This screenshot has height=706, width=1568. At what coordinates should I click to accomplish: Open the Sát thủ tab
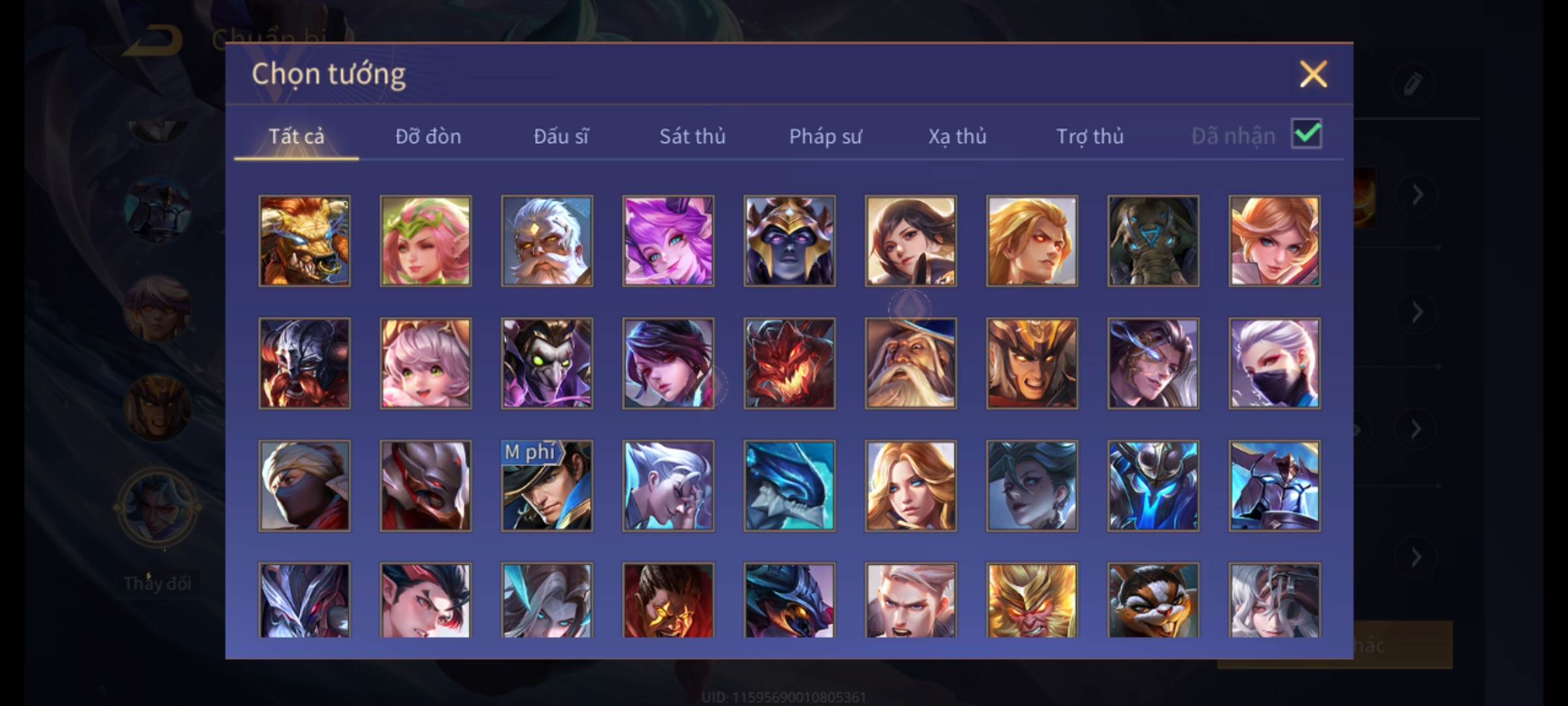coord(692,136)
